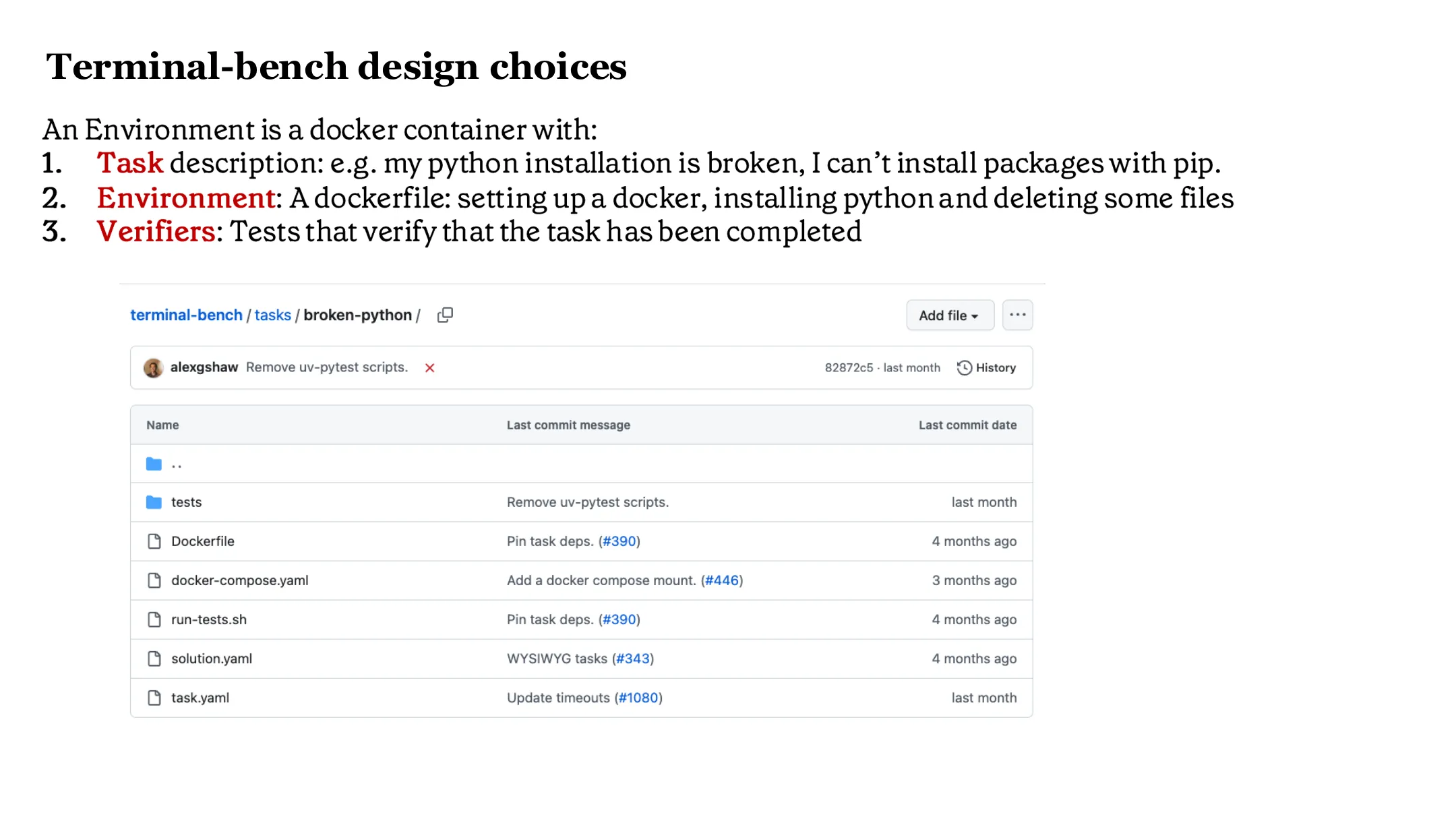Open pull request #390 on run-tests.sh row
Screen dimensions: 1456x819
(x=619, y=619)
